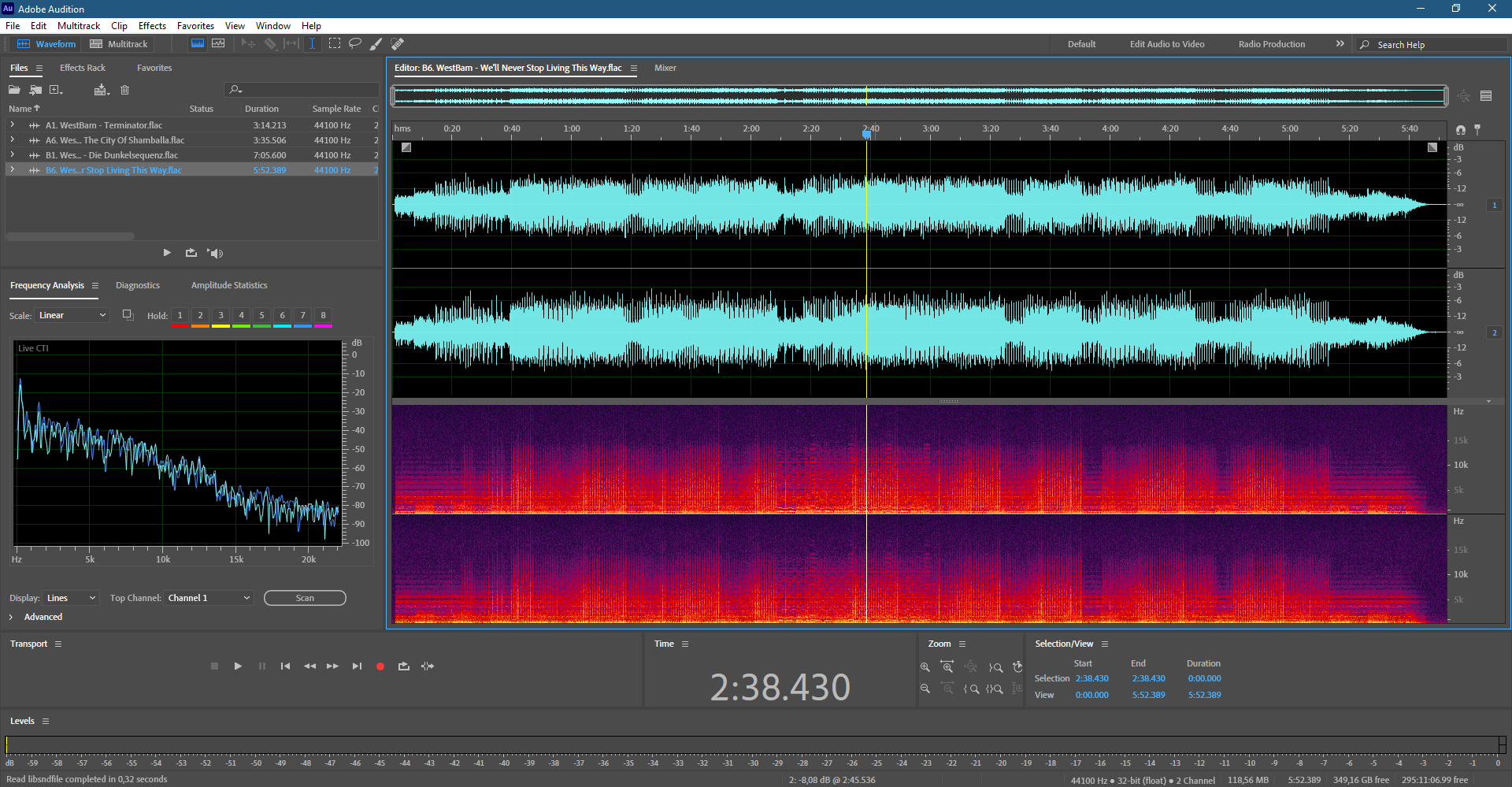Click the trash icon in Files panel
Viewport: 1512px width, 787px height.
(124, 90)
